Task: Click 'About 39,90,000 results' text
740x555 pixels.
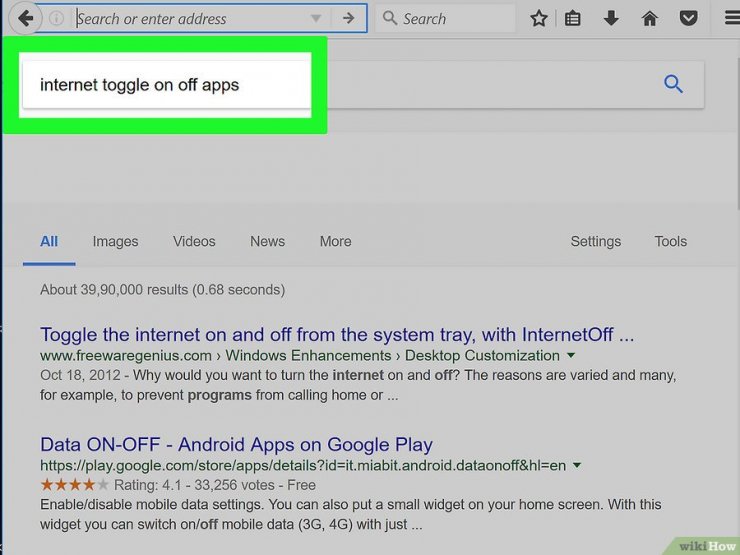Action: [x=162, y=289]
